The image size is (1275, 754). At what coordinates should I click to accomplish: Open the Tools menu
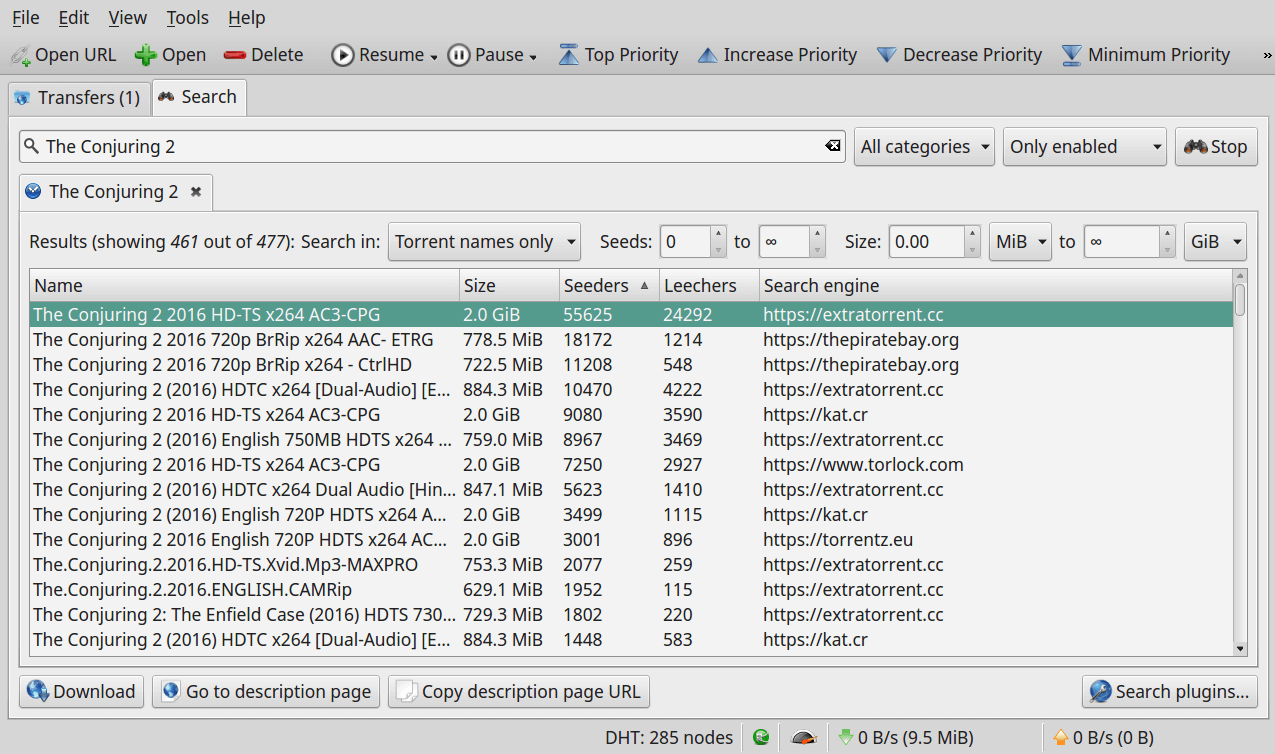point(187,18)
